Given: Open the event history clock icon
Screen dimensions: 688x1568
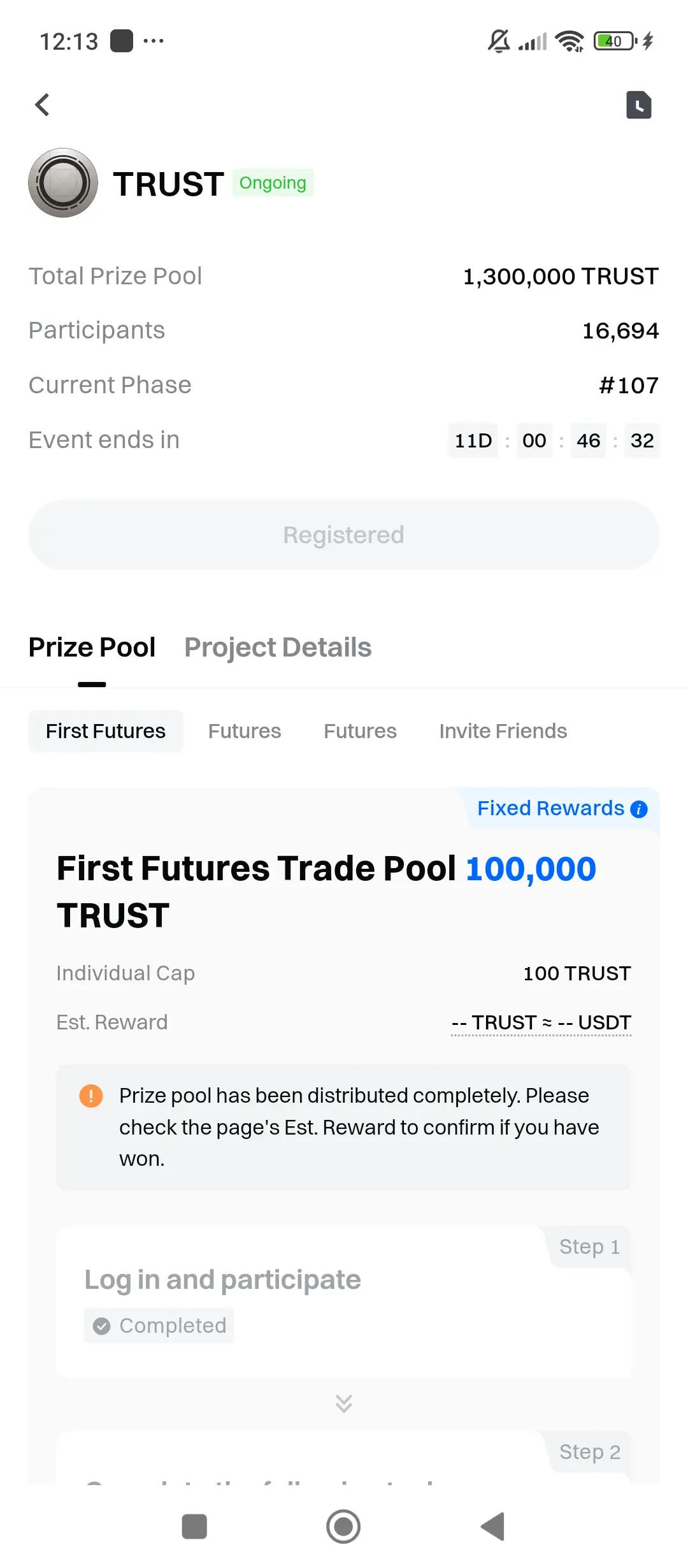Looking at the screenshot, I should [638, 105].
